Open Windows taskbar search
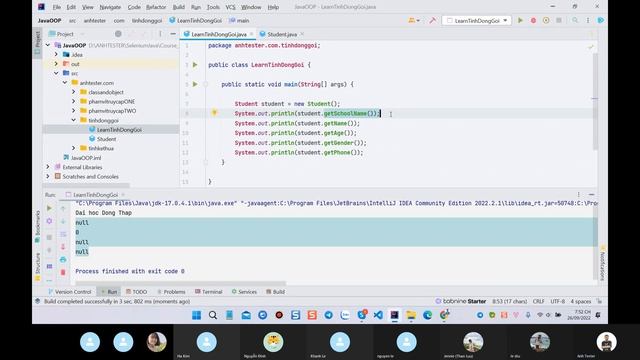This screenshot has height=360, width=640. click(213, 315)
